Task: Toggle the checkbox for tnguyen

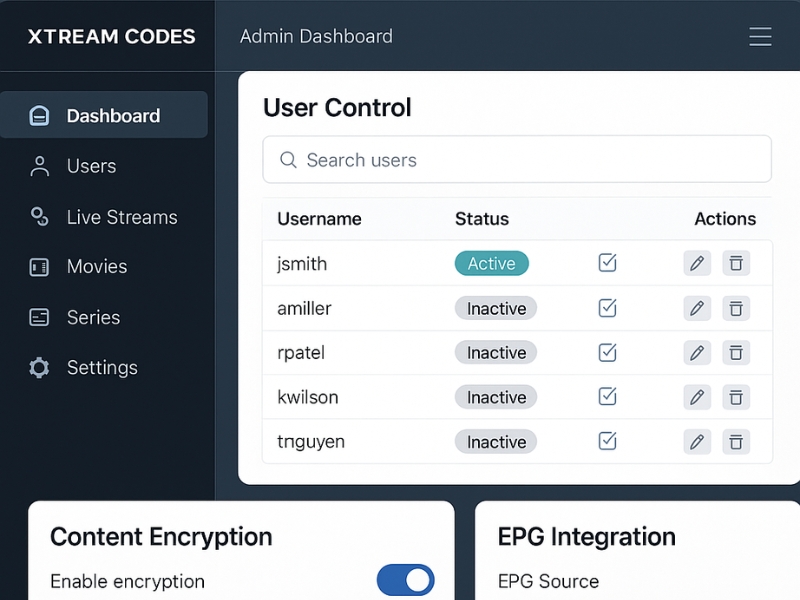Action: (x=607, y=441)
